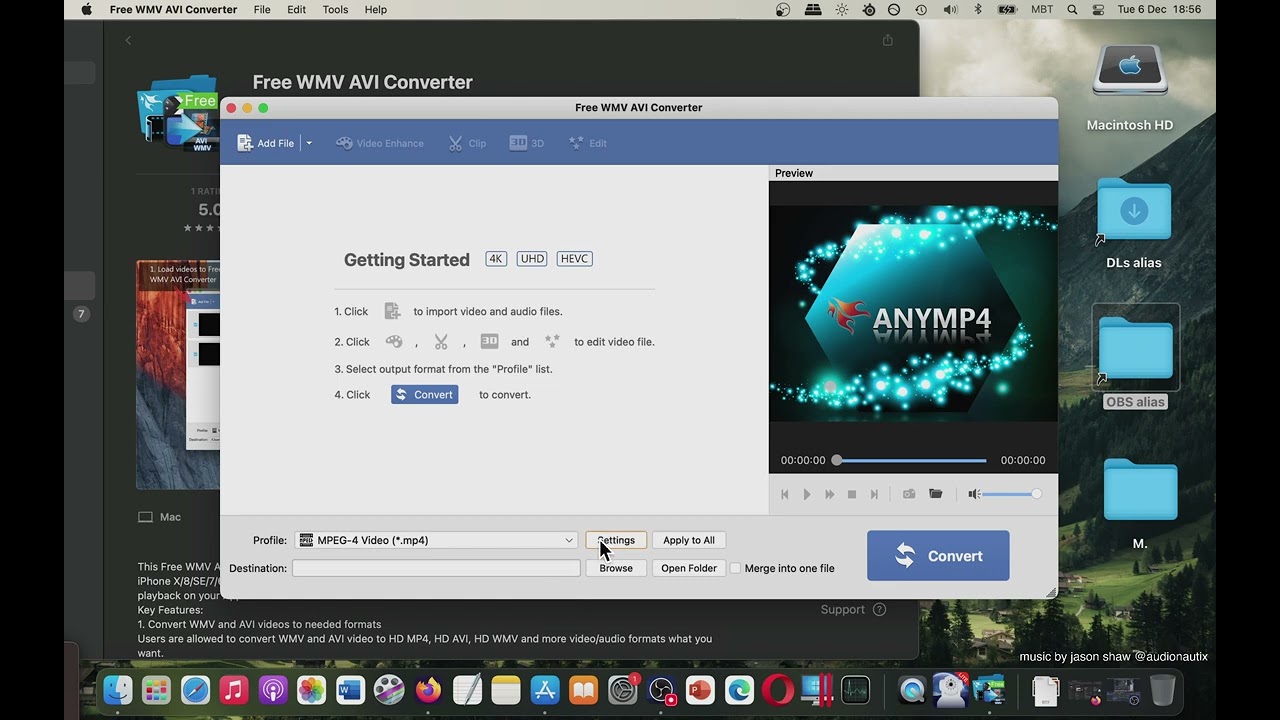Open the Tools menu
The image size is (1280, 720).
(x=335, y=9)
